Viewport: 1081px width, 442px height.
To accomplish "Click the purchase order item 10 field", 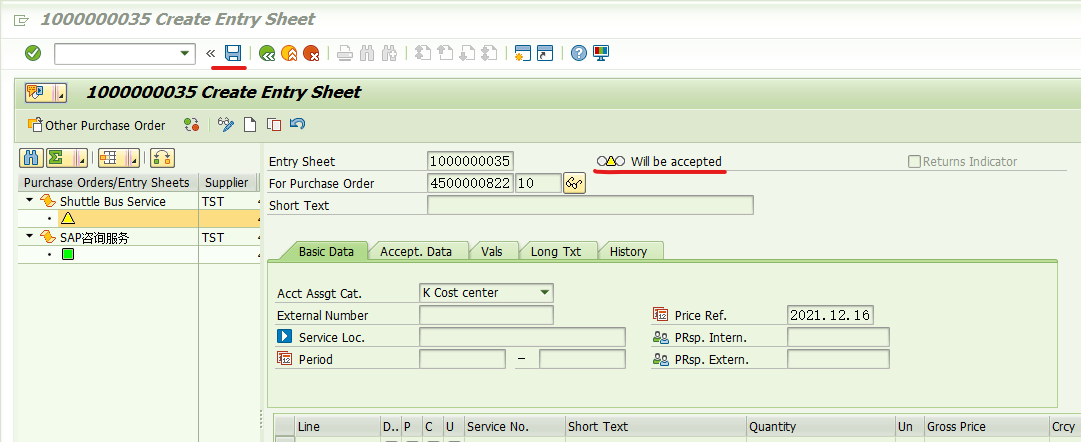I will [x=538, y=183].
